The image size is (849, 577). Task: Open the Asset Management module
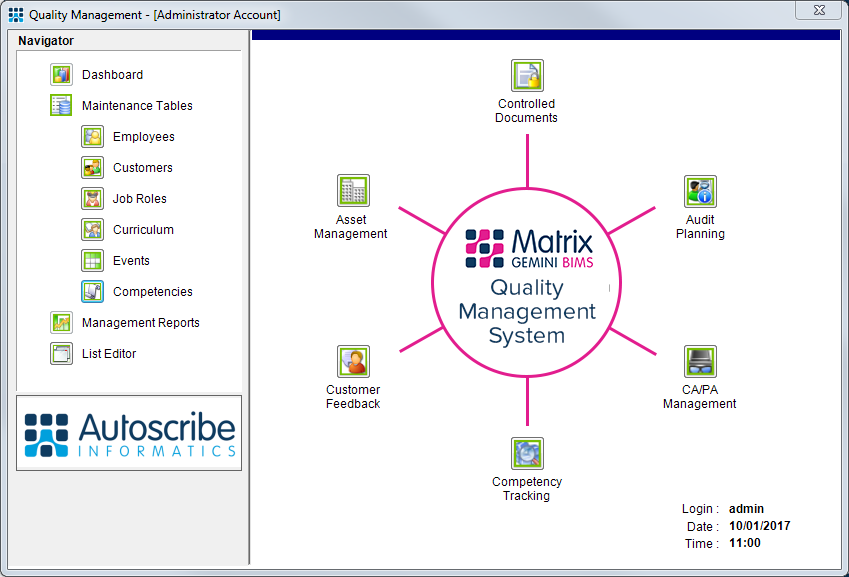(352, 191)
